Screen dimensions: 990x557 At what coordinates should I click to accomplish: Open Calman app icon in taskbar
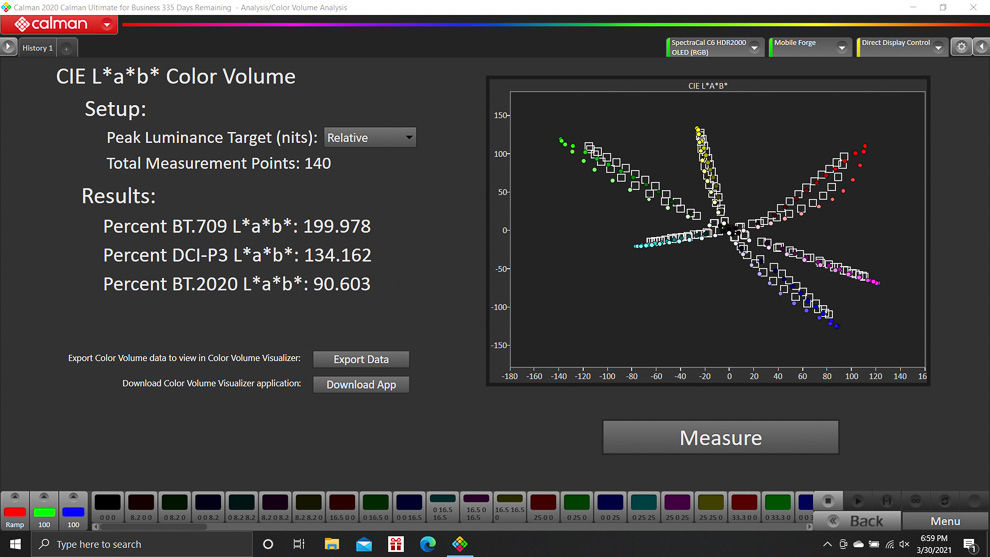click(x=460, y=544)
